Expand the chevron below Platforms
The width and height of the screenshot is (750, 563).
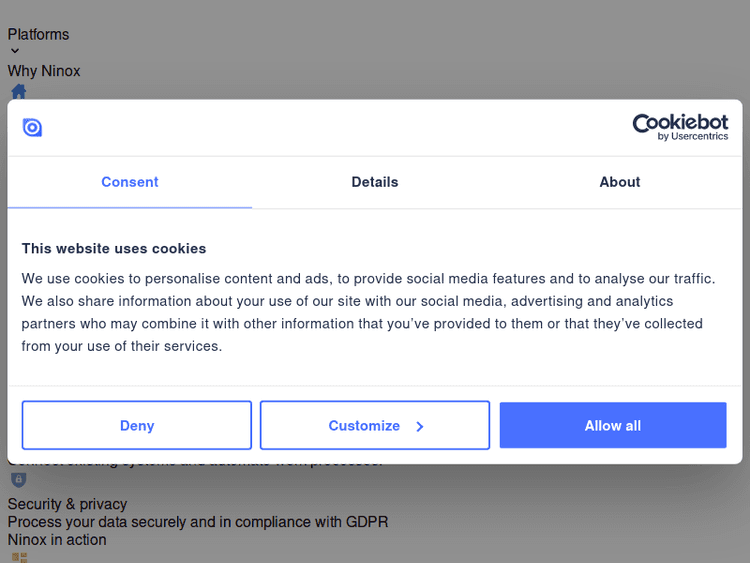[15, 51]
